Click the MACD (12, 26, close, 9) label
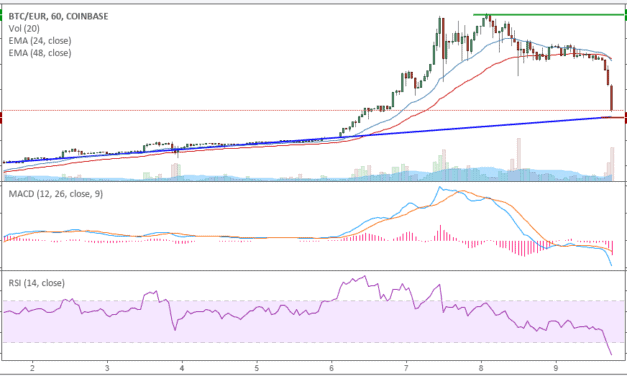The height and width of the screenshot is (376, 627). click(x=56, y=194)
